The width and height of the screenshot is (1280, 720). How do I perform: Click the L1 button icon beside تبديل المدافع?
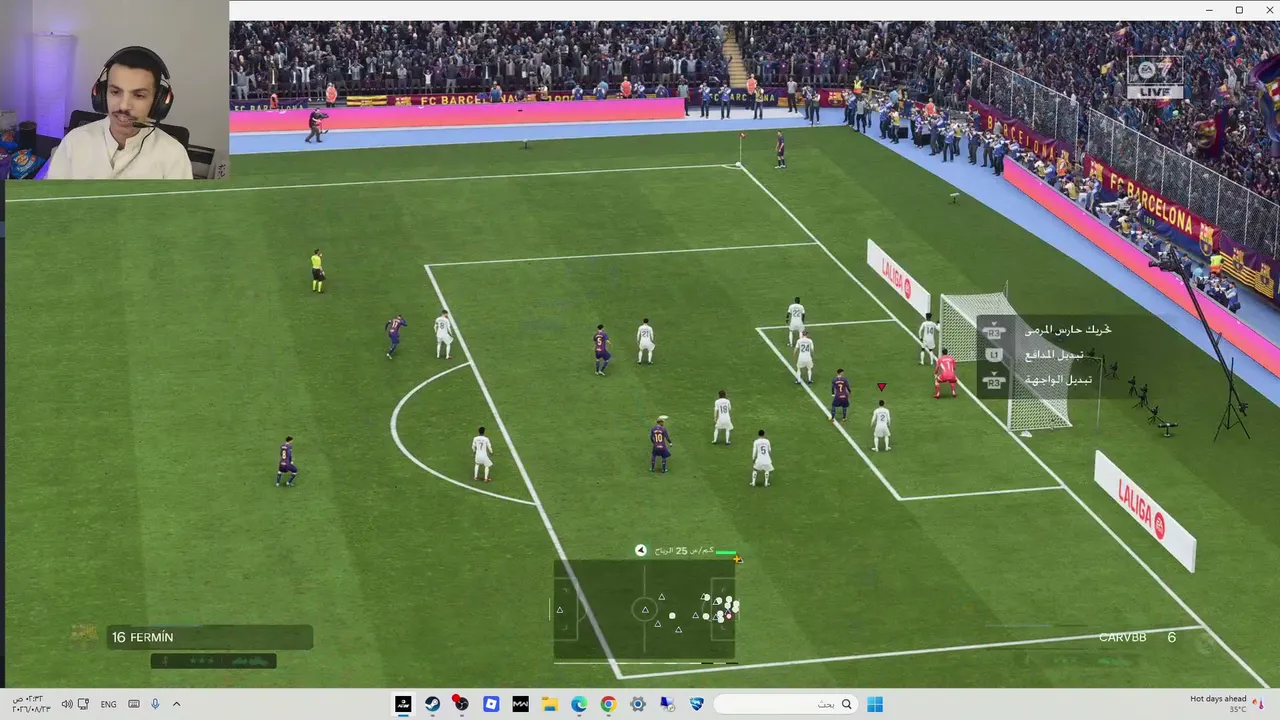993,355
